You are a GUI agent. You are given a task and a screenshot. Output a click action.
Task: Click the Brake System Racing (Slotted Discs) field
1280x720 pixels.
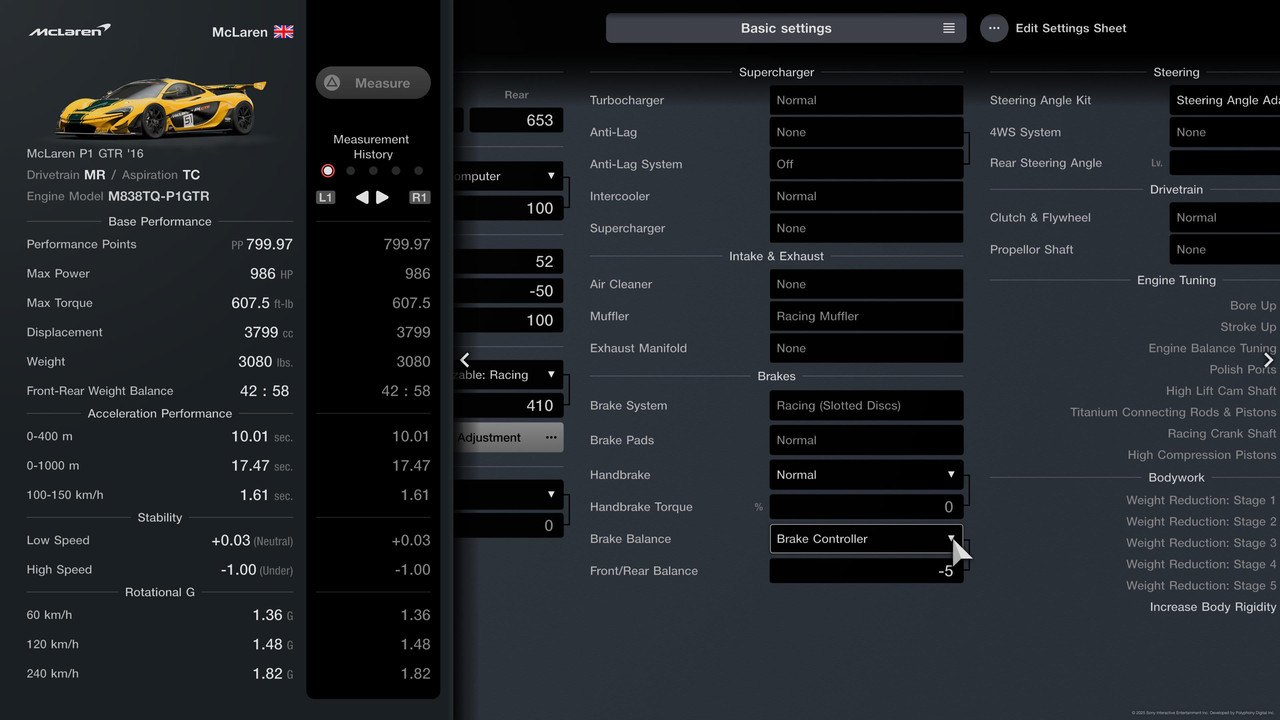pyautogui.click(x=866, y=405)
